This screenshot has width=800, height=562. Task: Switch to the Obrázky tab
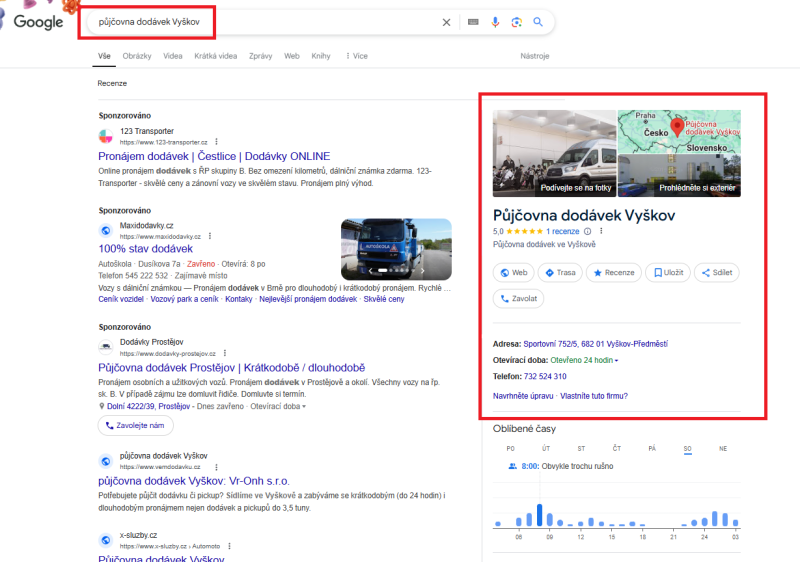pyautogui.click(x=137, y=56)
